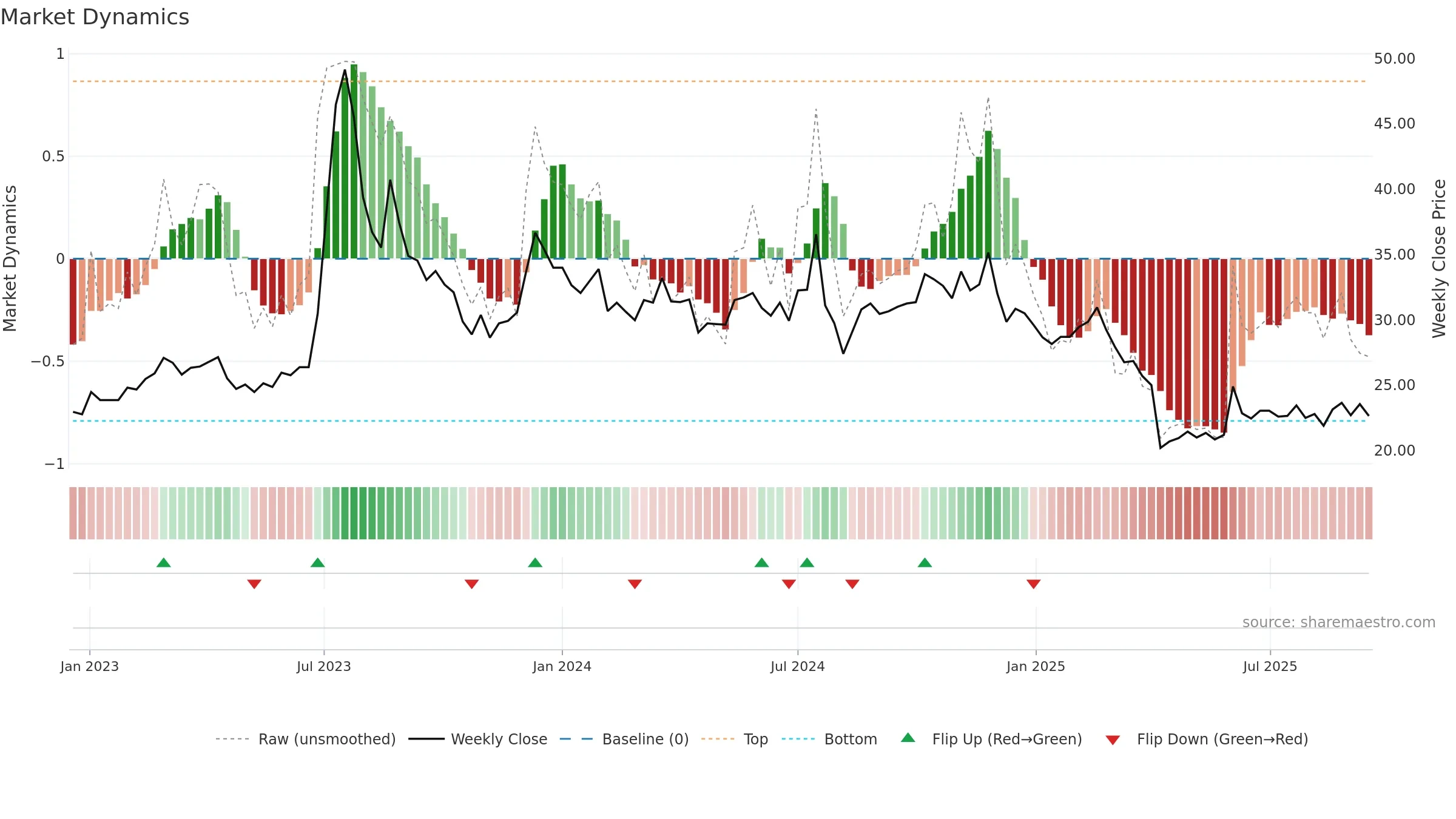Click the '40.00' price axis tick
1456x819 pixels.
click(1395, 189)
